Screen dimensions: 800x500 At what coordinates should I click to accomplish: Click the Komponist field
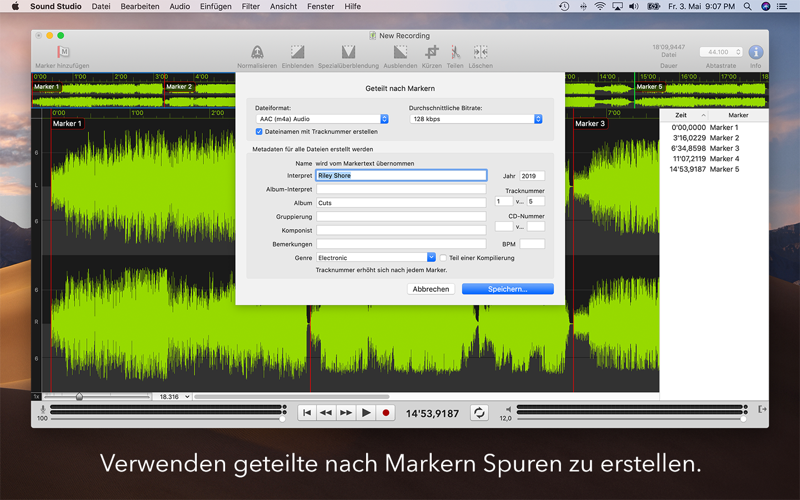tap(401, 230)
